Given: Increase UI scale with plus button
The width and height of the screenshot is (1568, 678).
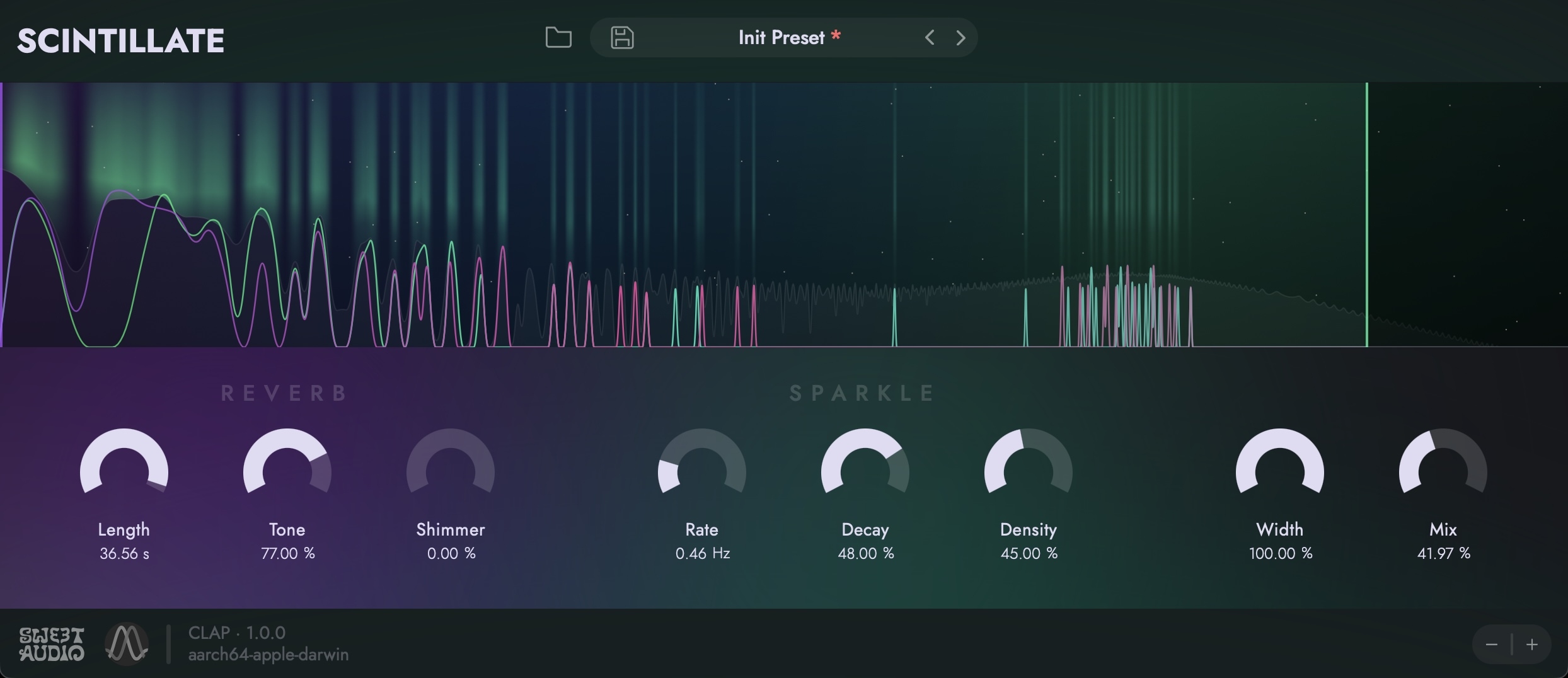Looking at the screenshot, I should (1532, 644).
